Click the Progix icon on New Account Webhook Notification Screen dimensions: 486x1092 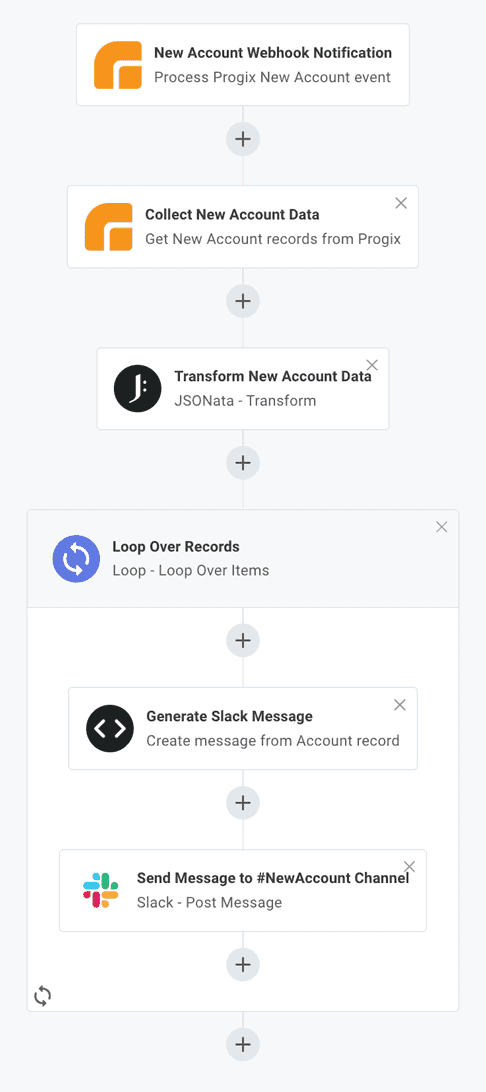118,65
